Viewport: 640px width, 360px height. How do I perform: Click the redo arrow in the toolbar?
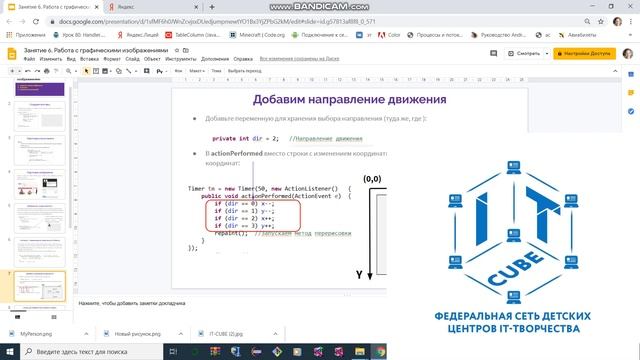coord(37,71)
